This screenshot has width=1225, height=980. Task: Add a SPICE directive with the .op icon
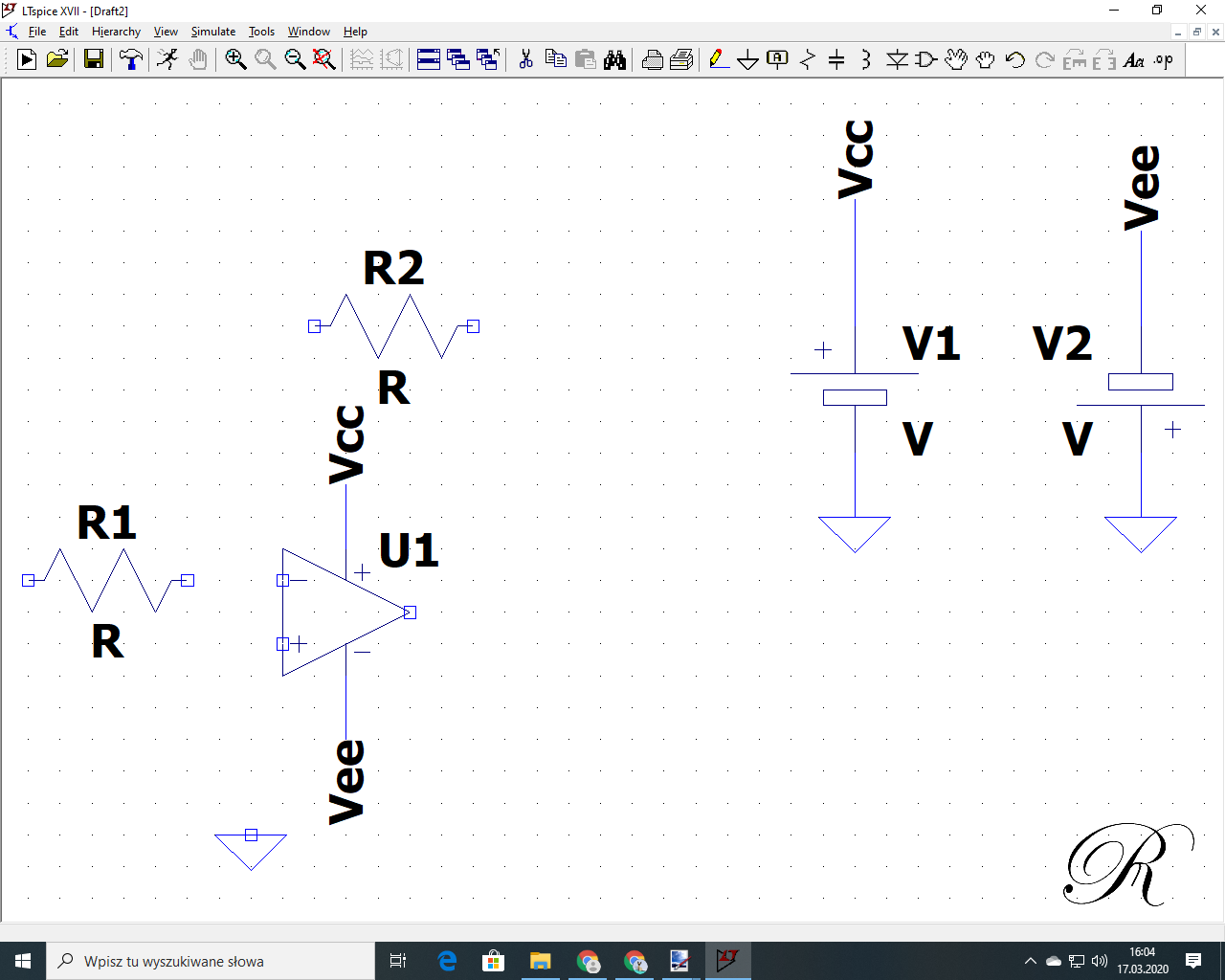pyautogui.click(x=1163, y=59)
